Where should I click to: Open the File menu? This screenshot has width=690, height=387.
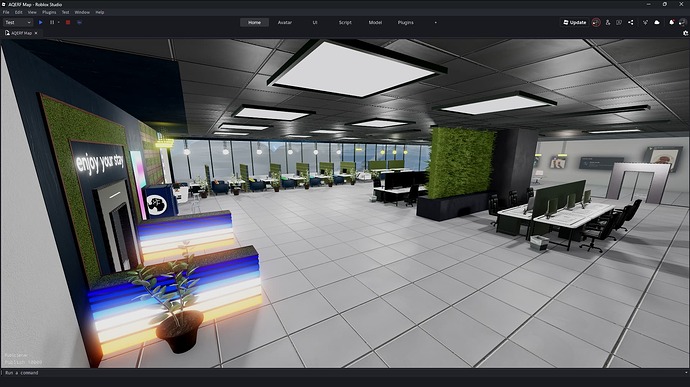click(x=6, y=12)
